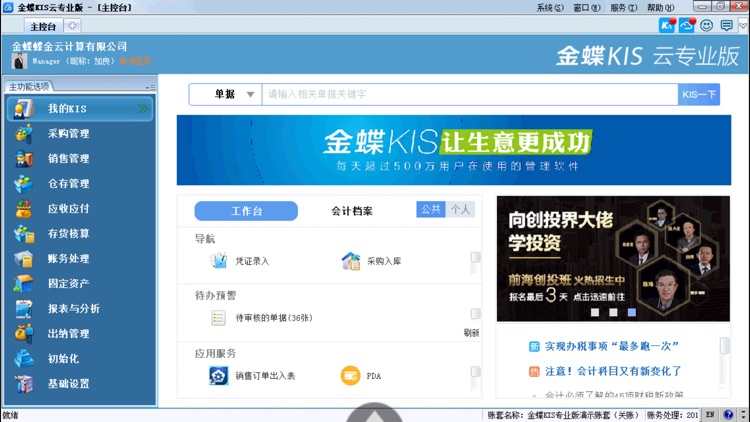Open 出纳管理 cashier icon

click(x=23, y=333)
